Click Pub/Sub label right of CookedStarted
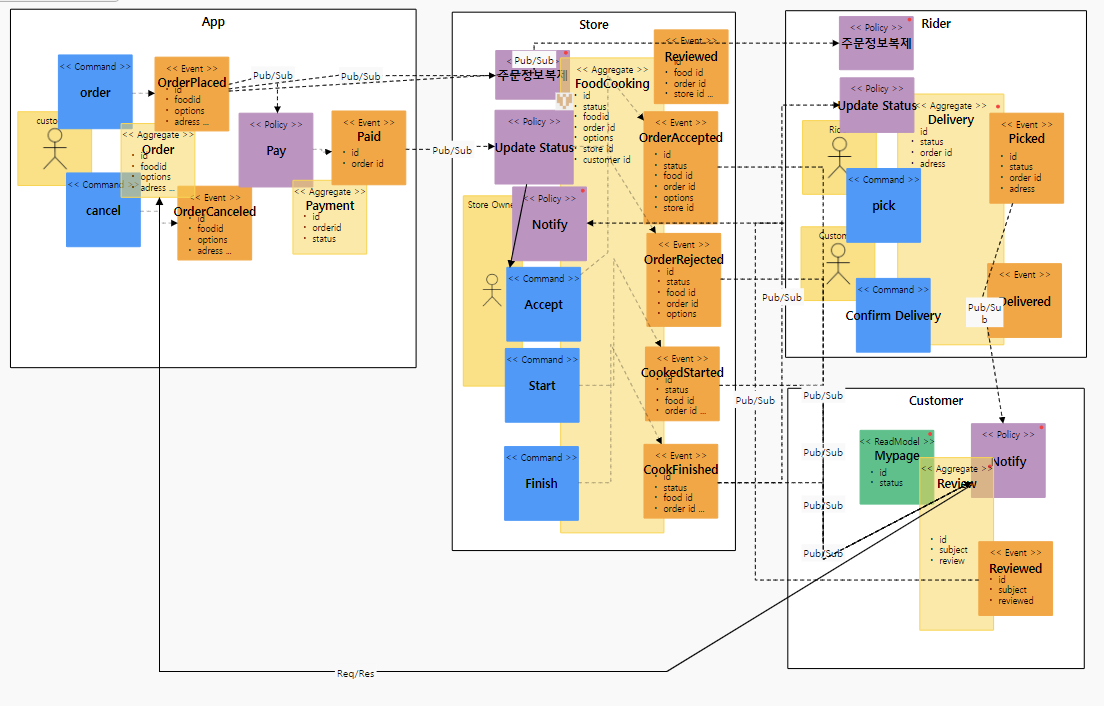The height and width of the screenshot is (706, 1104). coord(755,400)
